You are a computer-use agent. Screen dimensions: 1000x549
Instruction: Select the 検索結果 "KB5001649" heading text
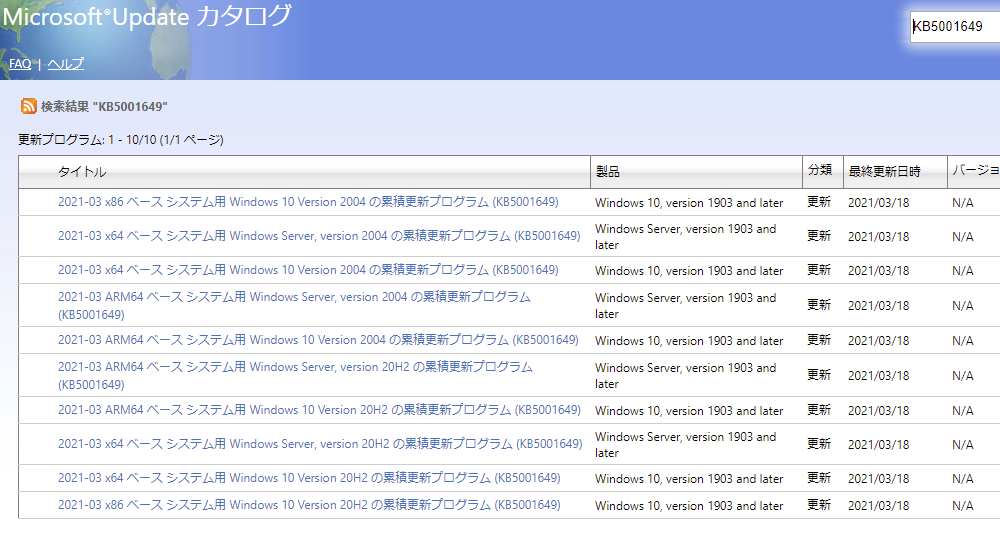(104, 106)
